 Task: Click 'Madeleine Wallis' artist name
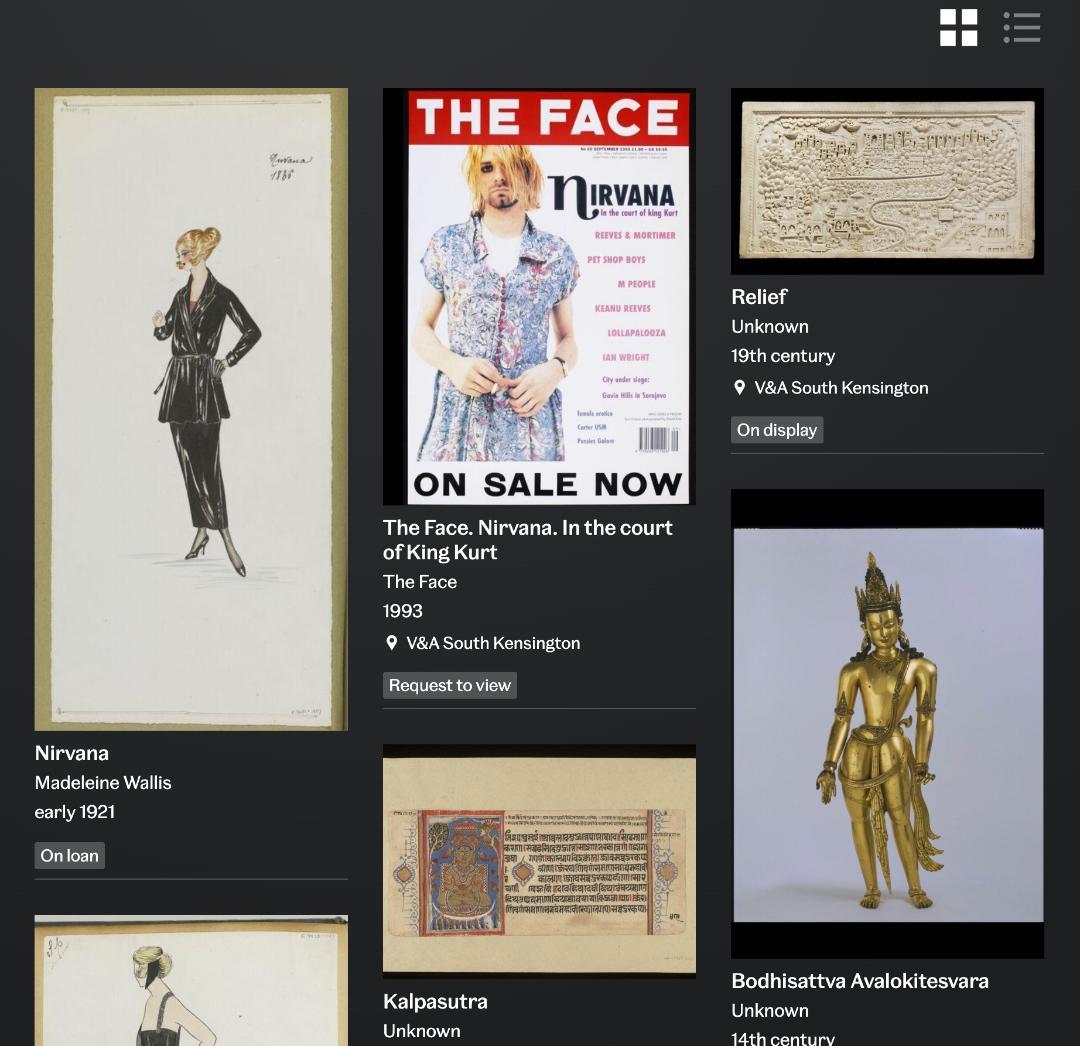pos(103,783)
